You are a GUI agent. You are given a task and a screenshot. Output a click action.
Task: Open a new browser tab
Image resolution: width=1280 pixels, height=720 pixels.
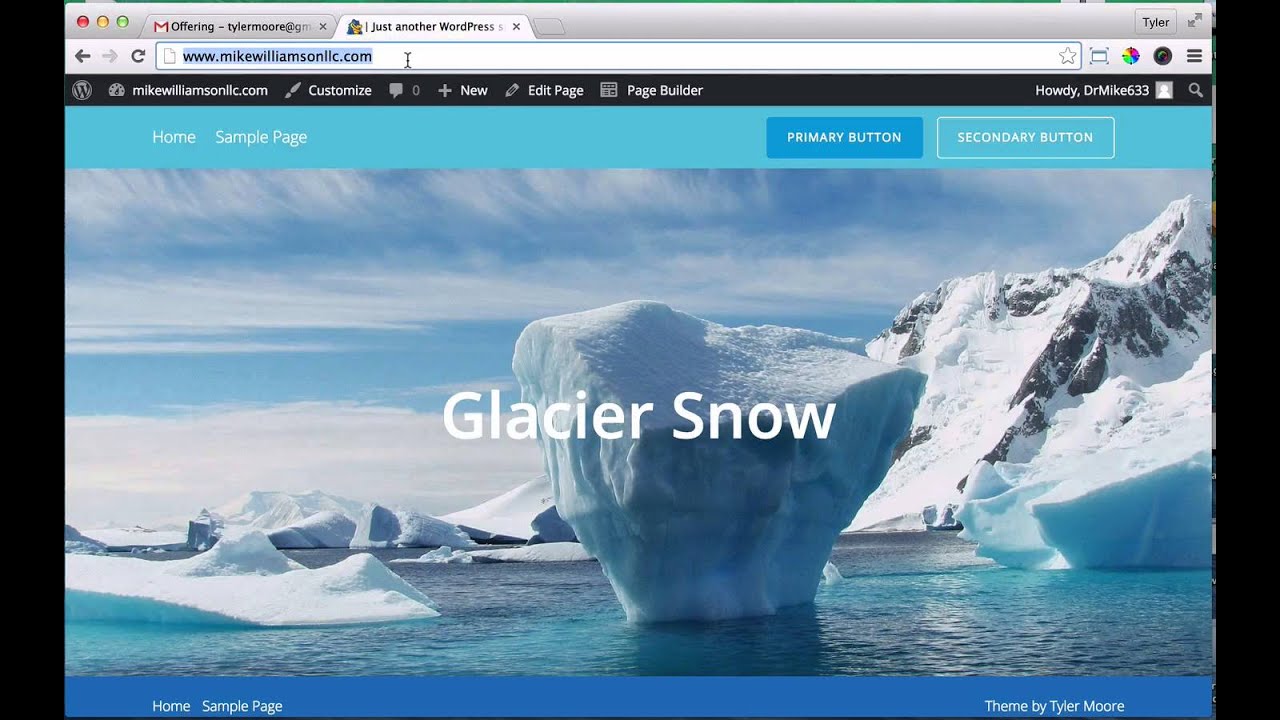coord(550,28)
